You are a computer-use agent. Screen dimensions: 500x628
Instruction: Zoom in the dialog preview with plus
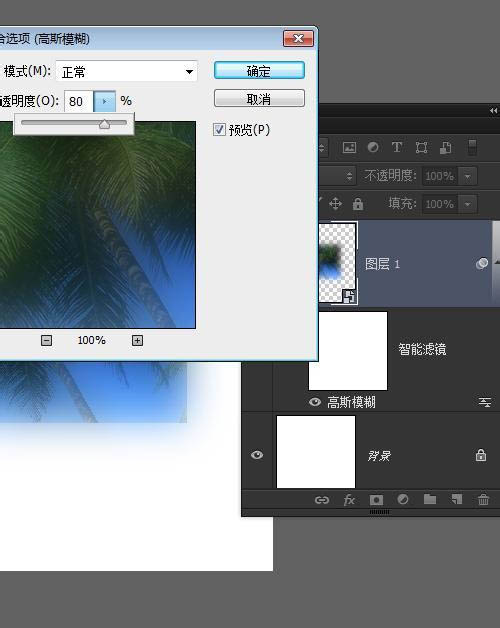pos(137,340)
